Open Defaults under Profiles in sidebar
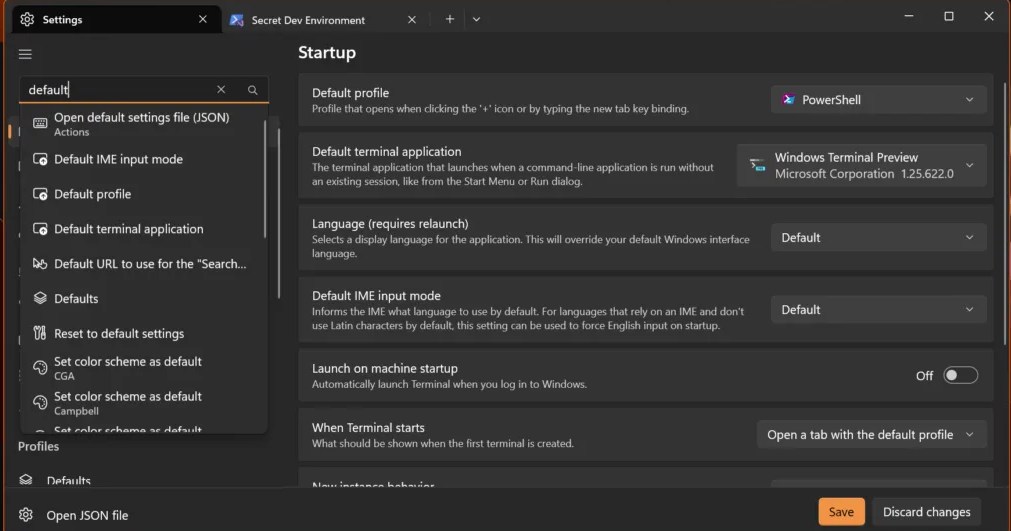1011x531 pixels. pyautogui.click(x=68, y=481)
